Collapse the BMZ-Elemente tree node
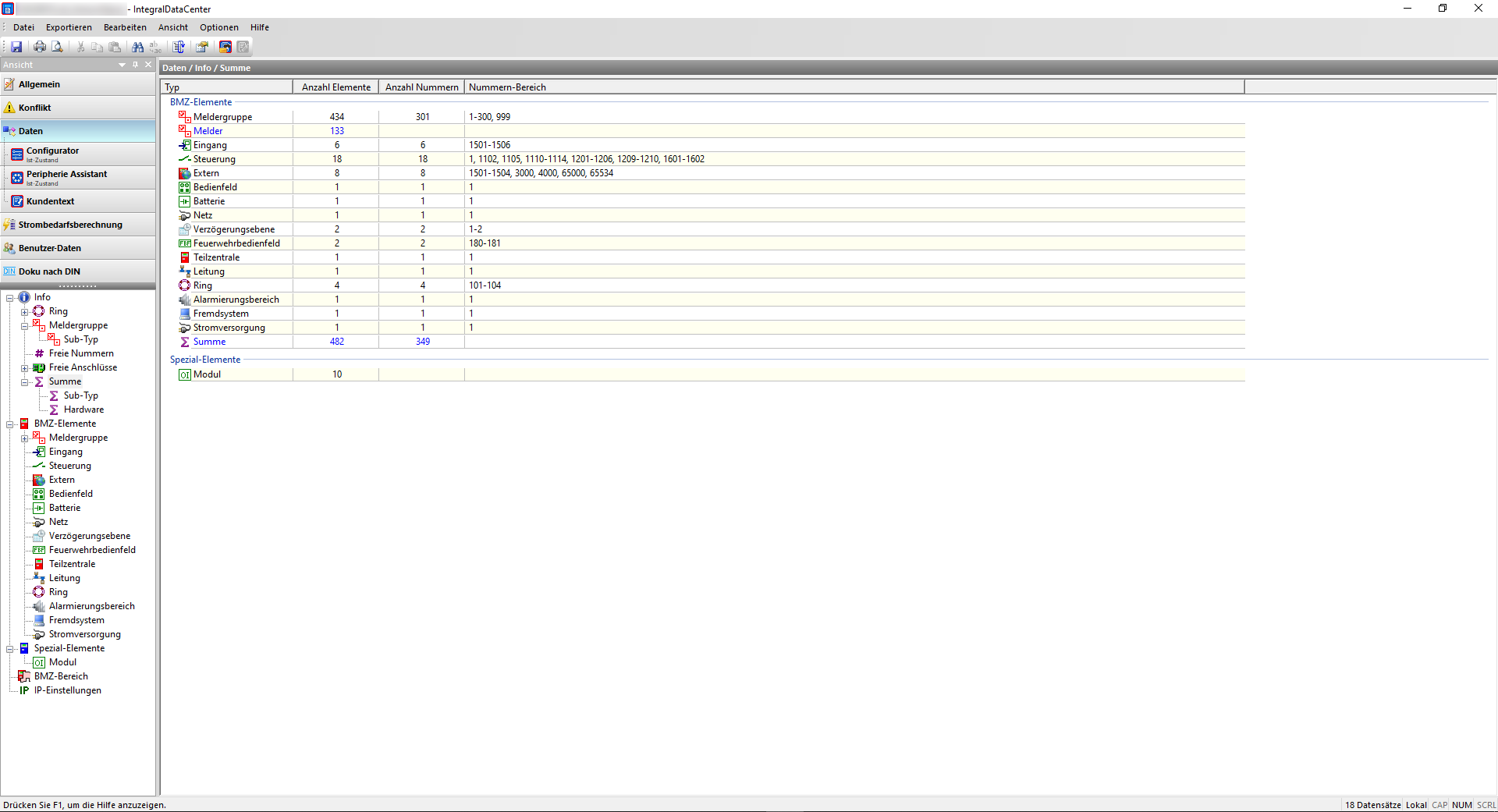The image size is (1498, 812). click(10, 424)
